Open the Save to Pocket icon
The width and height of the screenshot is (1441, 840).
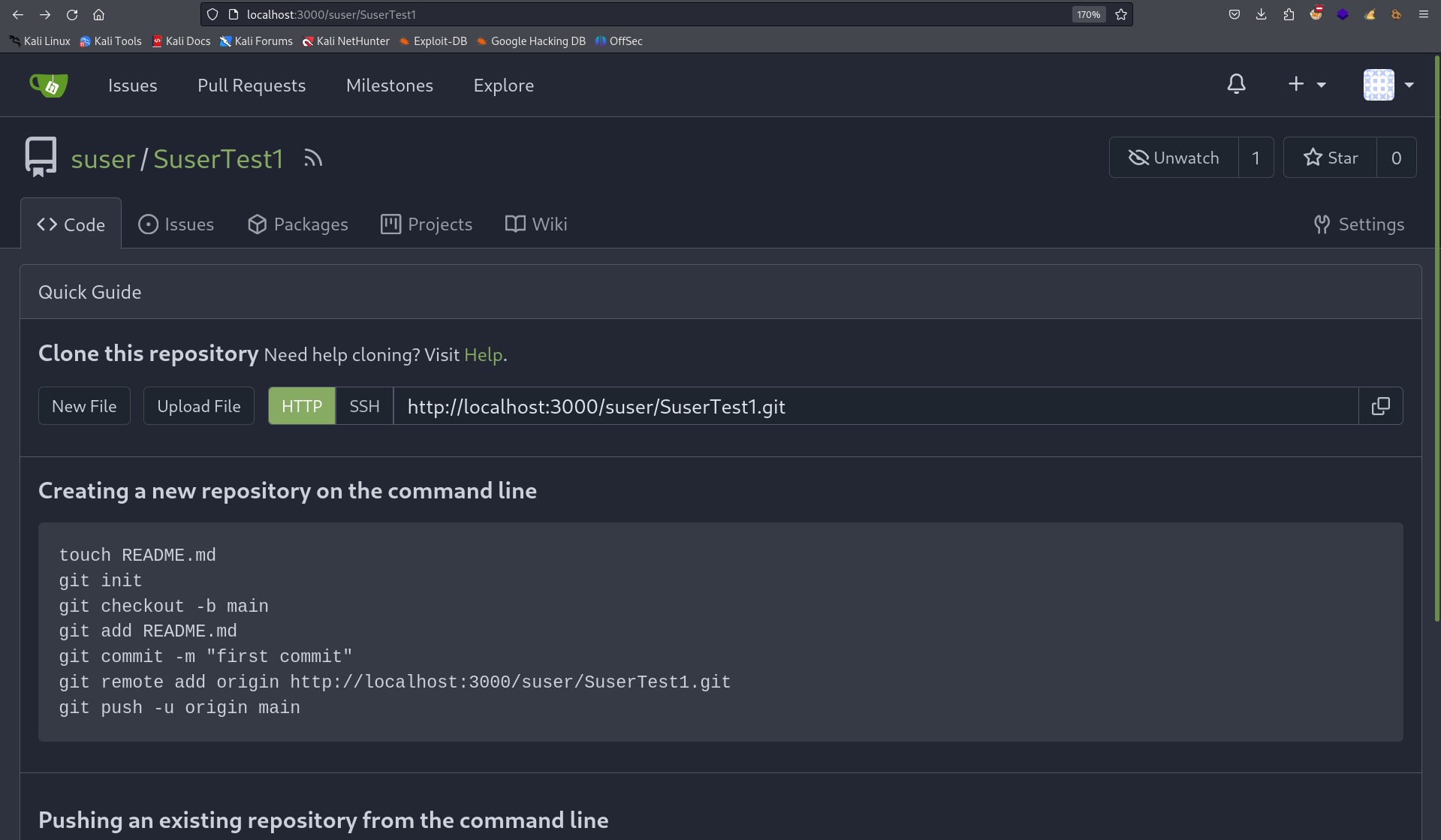pyautogui.click(x=1234, y=14)
